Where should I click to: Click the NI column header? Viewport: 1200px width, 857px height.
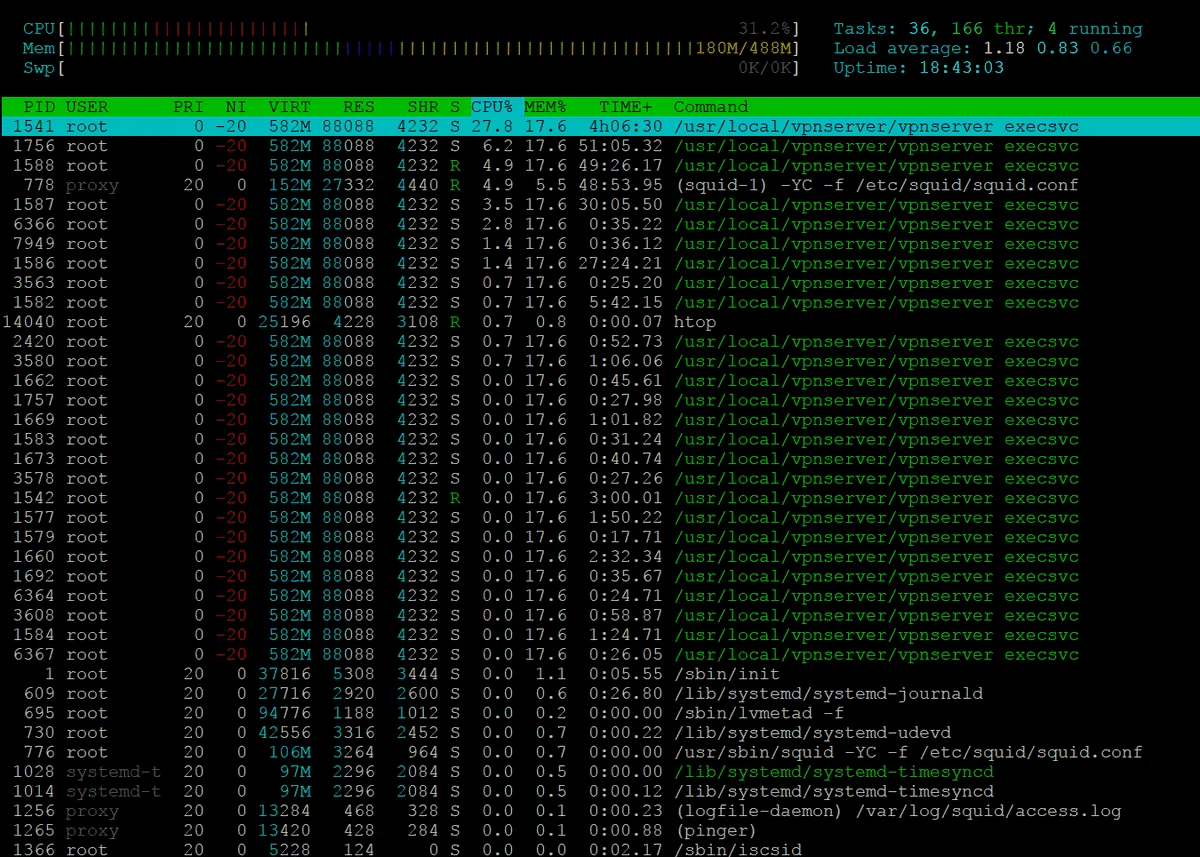(236, 107)
